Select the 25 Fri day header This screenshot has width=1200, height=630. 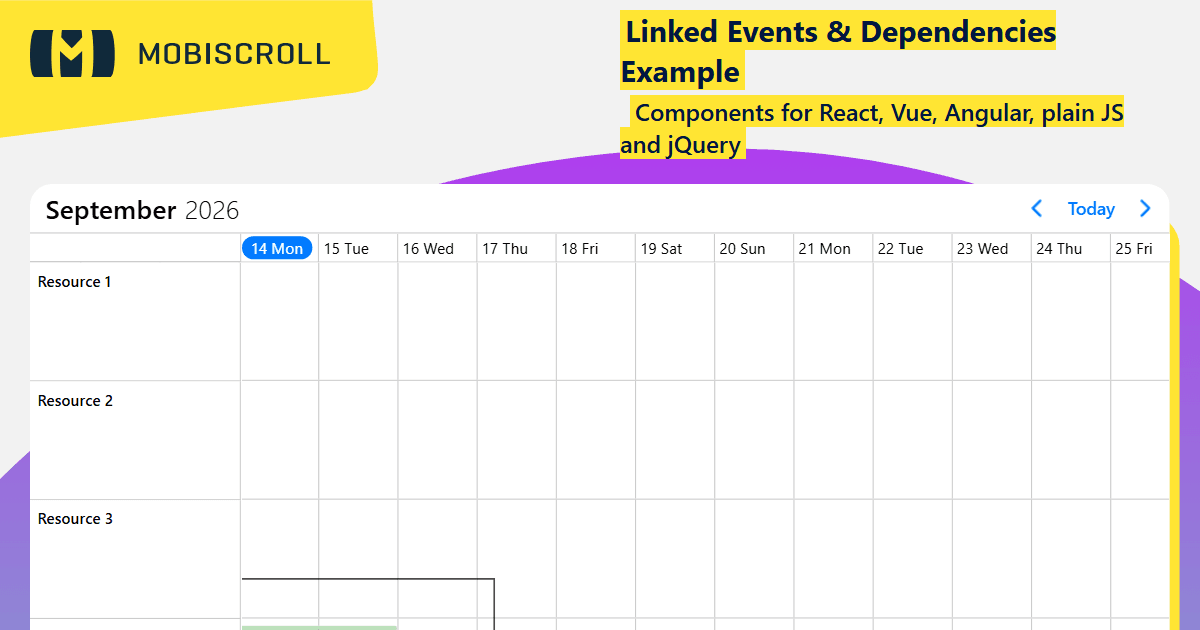click(1134, 249)
